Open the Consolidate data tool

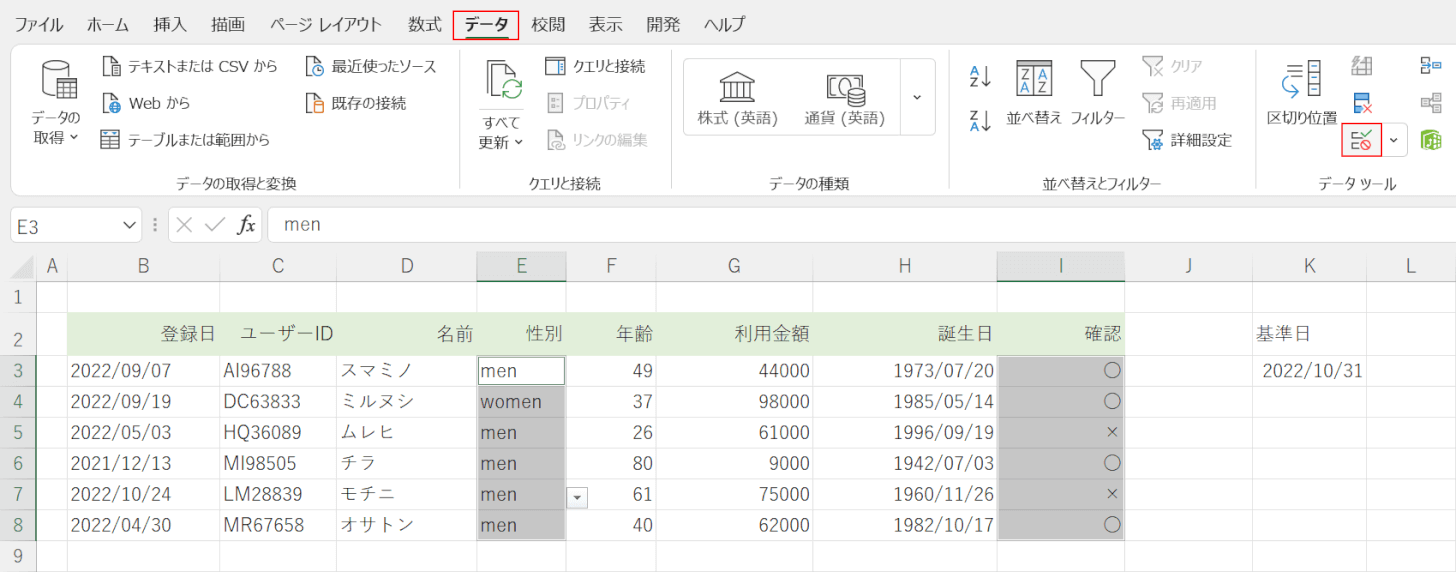point(1431,66)
